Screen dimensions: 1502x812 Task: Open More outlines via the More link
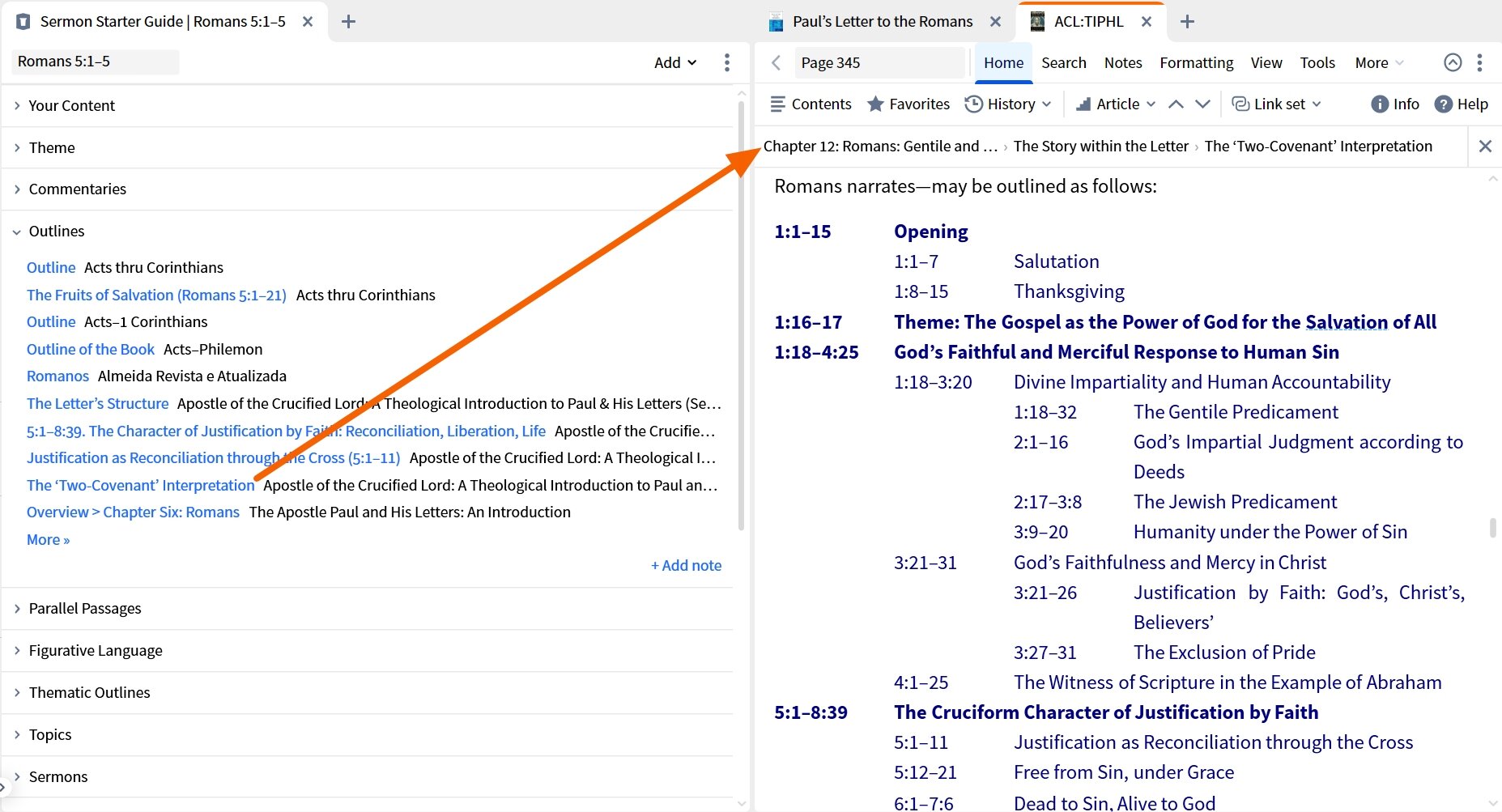coord(47,539)
